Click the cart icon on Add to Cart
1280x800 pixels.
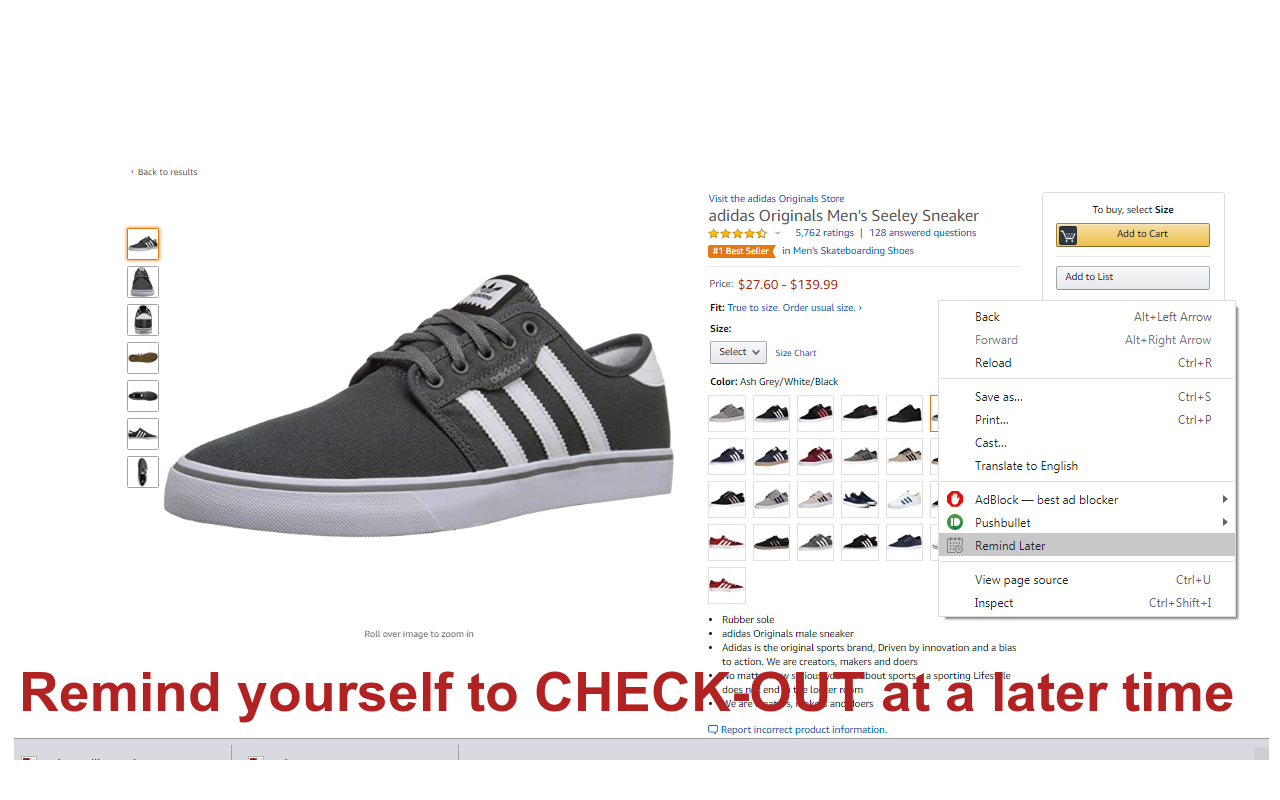(x=1068, y=235)
